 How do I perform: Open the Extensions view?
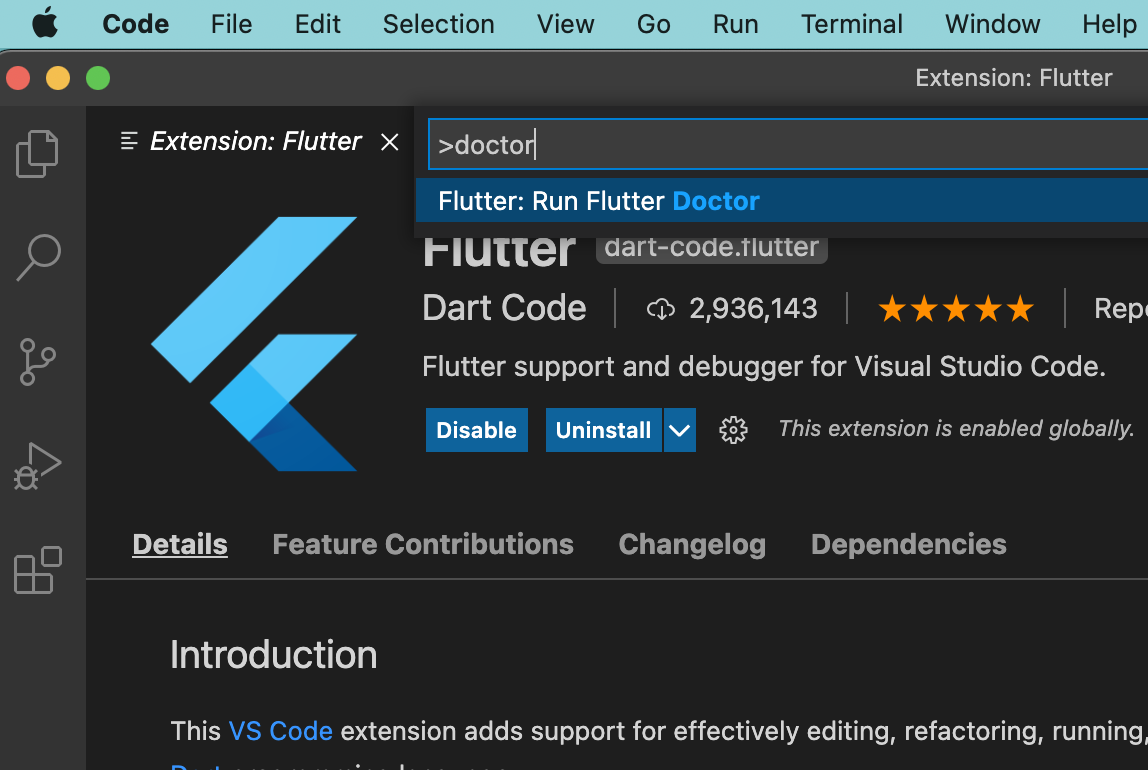(37, 570)
